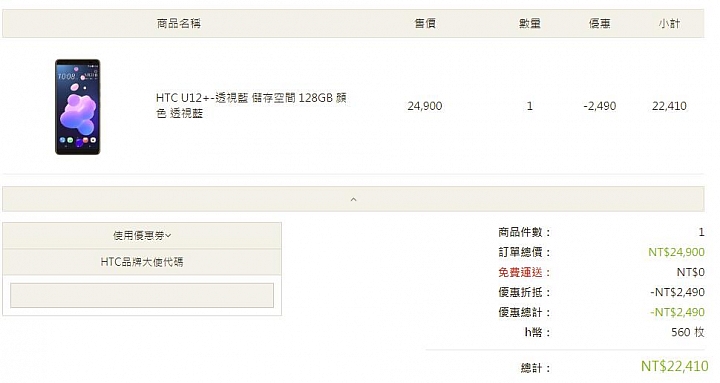
Task: Click the 22,410 subtotal in the product row
Action: click(669, 106)
